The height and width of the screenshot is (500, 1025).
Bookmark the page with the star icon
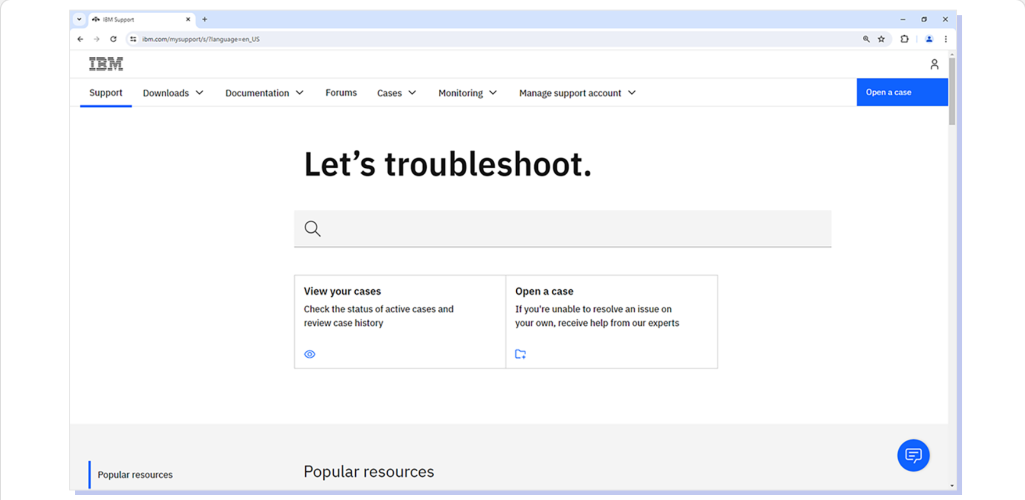coord(881,39)
